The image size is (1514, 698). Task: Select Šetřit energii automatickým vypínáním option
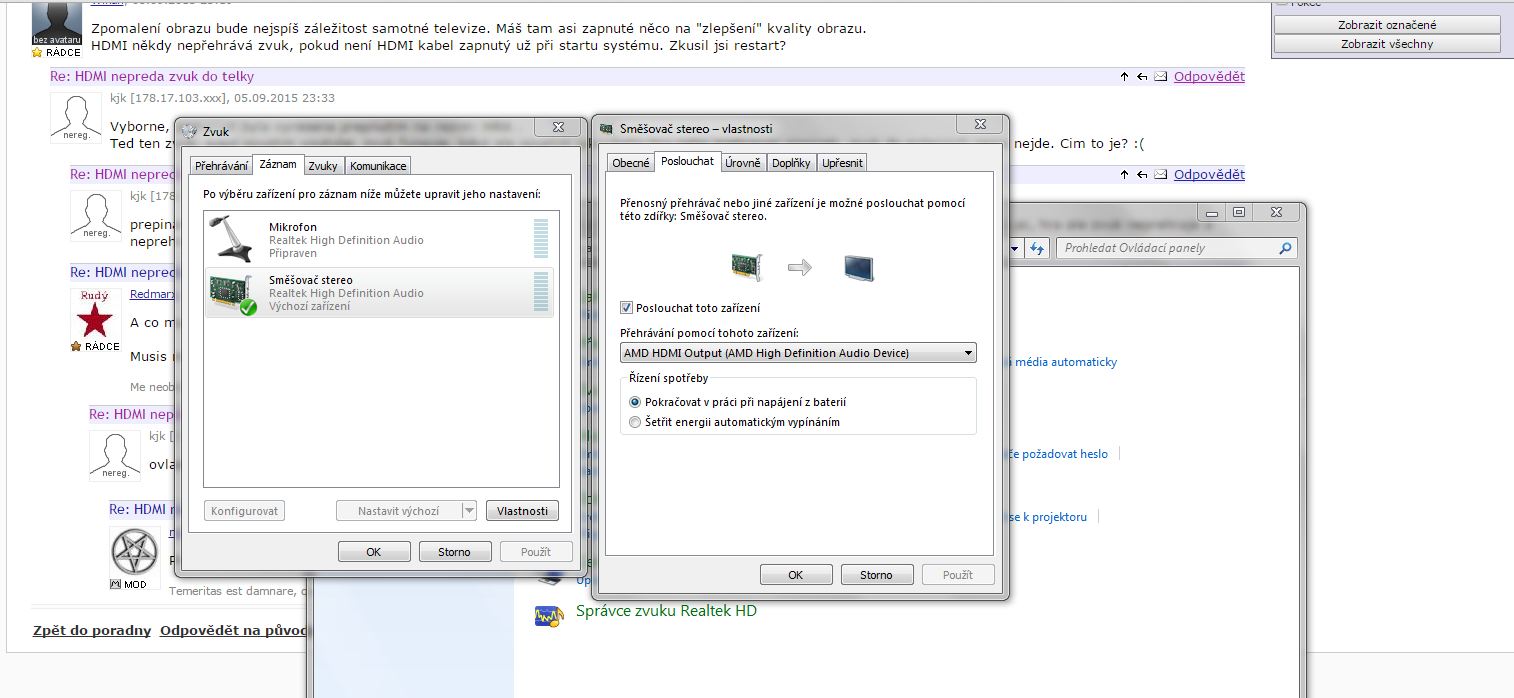pyautogui.click(x=635, y=422)
